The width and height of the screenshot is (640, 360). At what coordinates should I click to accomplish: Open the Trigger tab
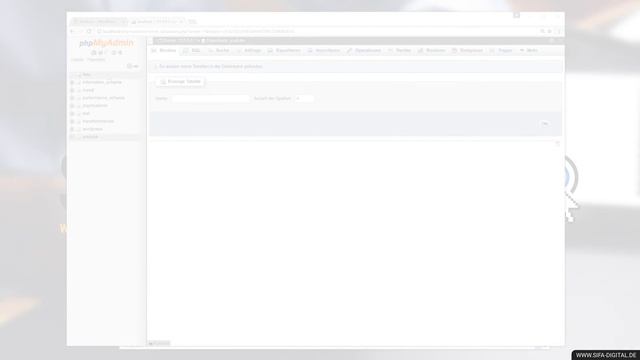point(501,51)
